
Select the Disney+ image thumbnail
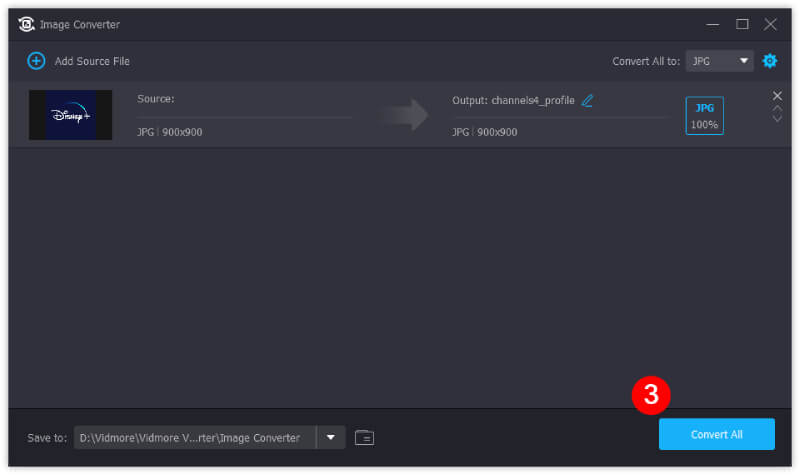click(x=70, y=115)
